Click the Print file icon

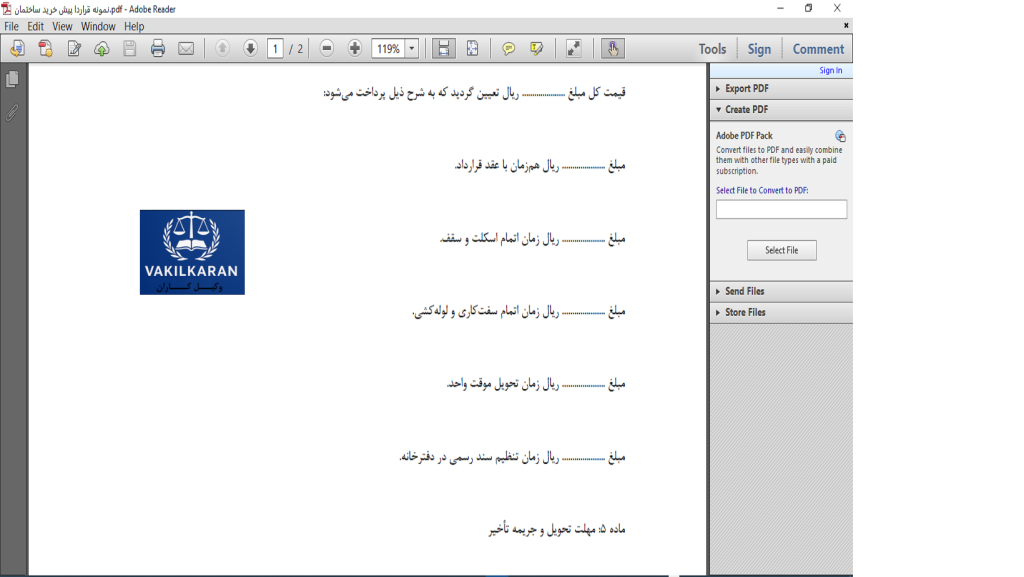[158, 48]
